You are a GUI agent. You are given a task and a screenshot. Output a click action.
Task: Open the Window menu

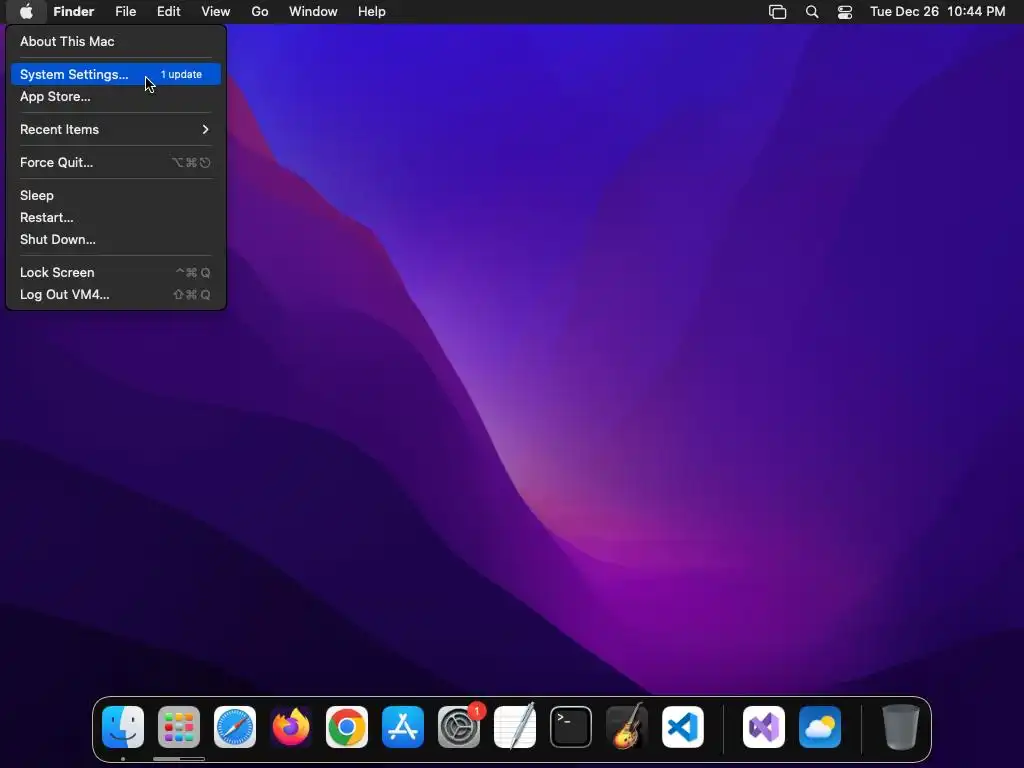point(313,12)
